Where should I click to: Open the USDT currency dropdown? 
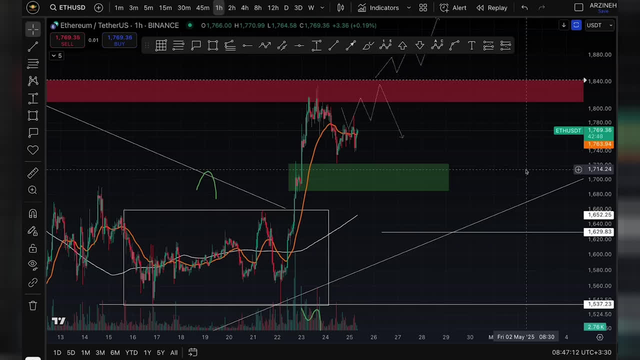click(x=599, y=25)
